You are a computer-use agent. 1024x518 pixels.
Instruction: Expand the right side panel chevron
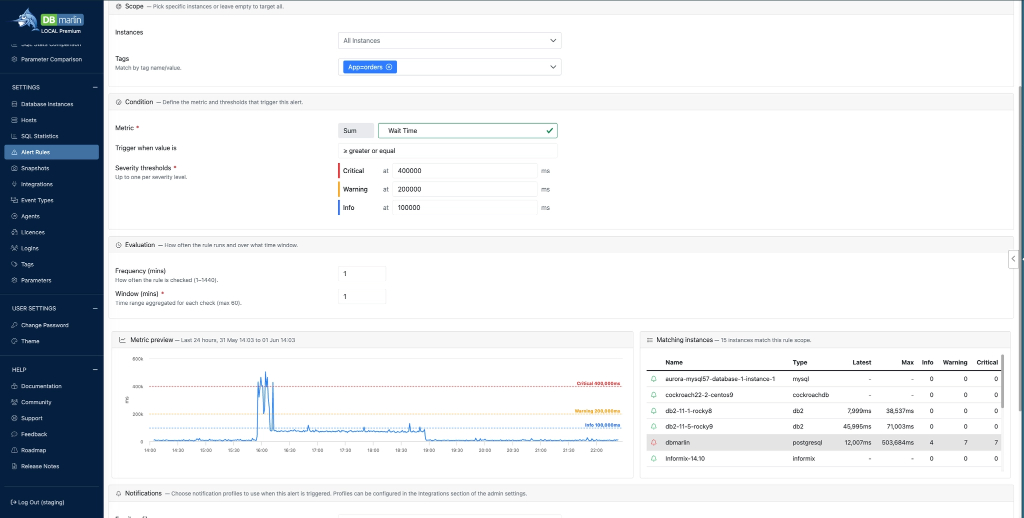click(x=1014, y=259)
